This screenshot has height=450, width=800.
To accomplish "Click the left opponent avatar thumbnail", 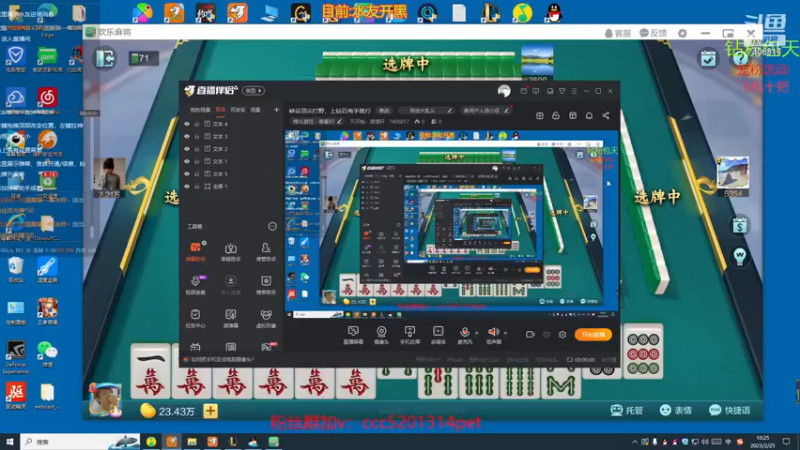I will [x=109, y=174].
